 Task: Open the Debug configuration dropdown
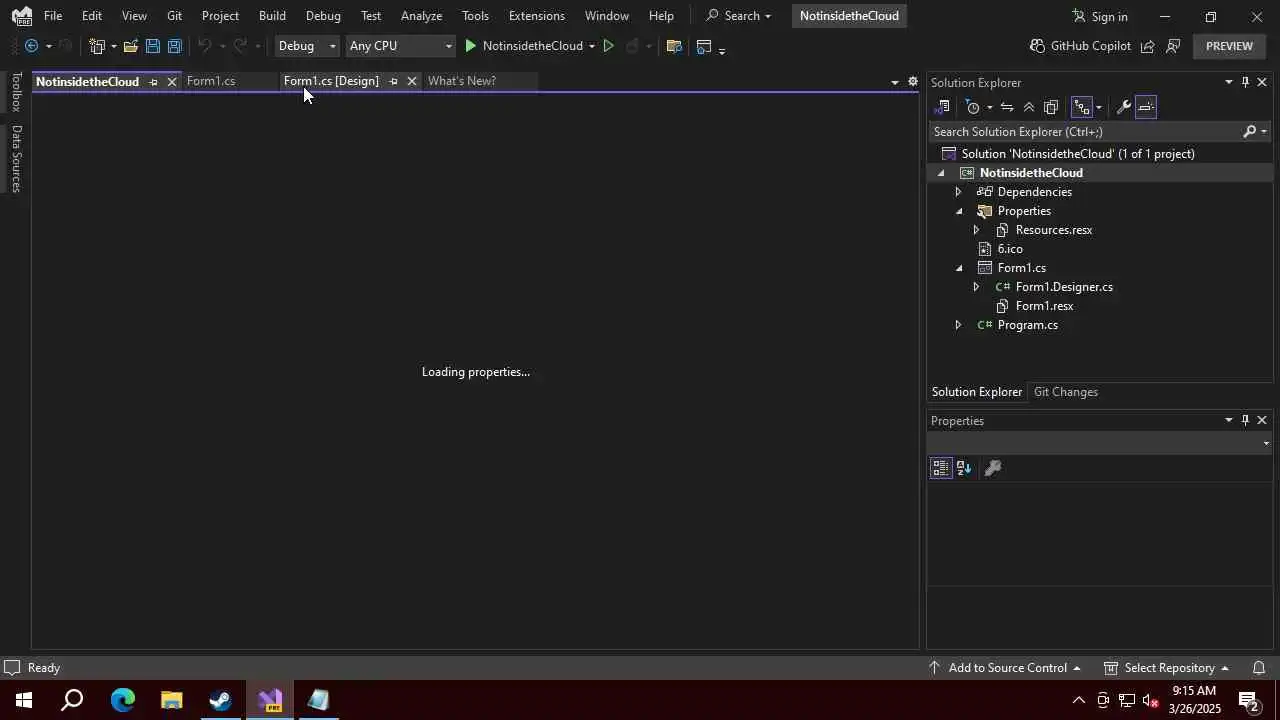pyautogui.click(x=307, y=46)
